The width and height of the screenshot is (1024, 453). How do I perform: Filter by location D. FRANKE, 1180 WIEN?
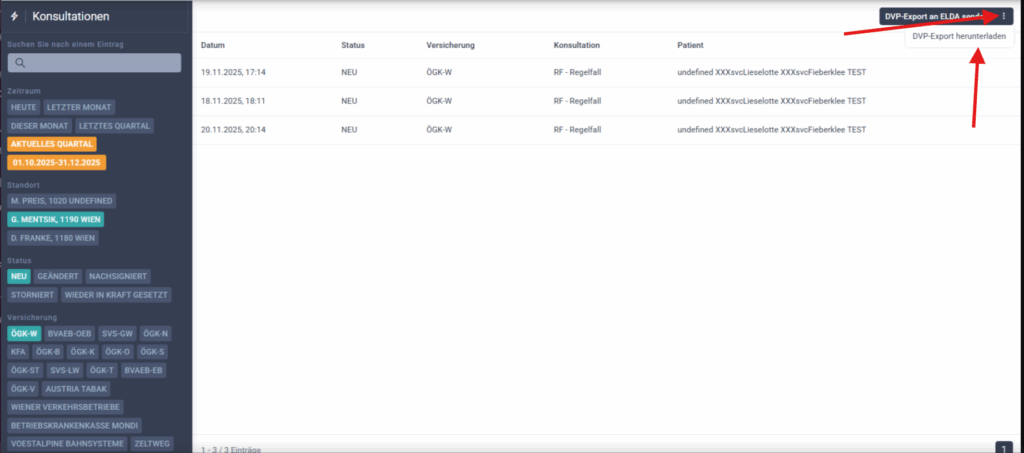coord(53,238)
